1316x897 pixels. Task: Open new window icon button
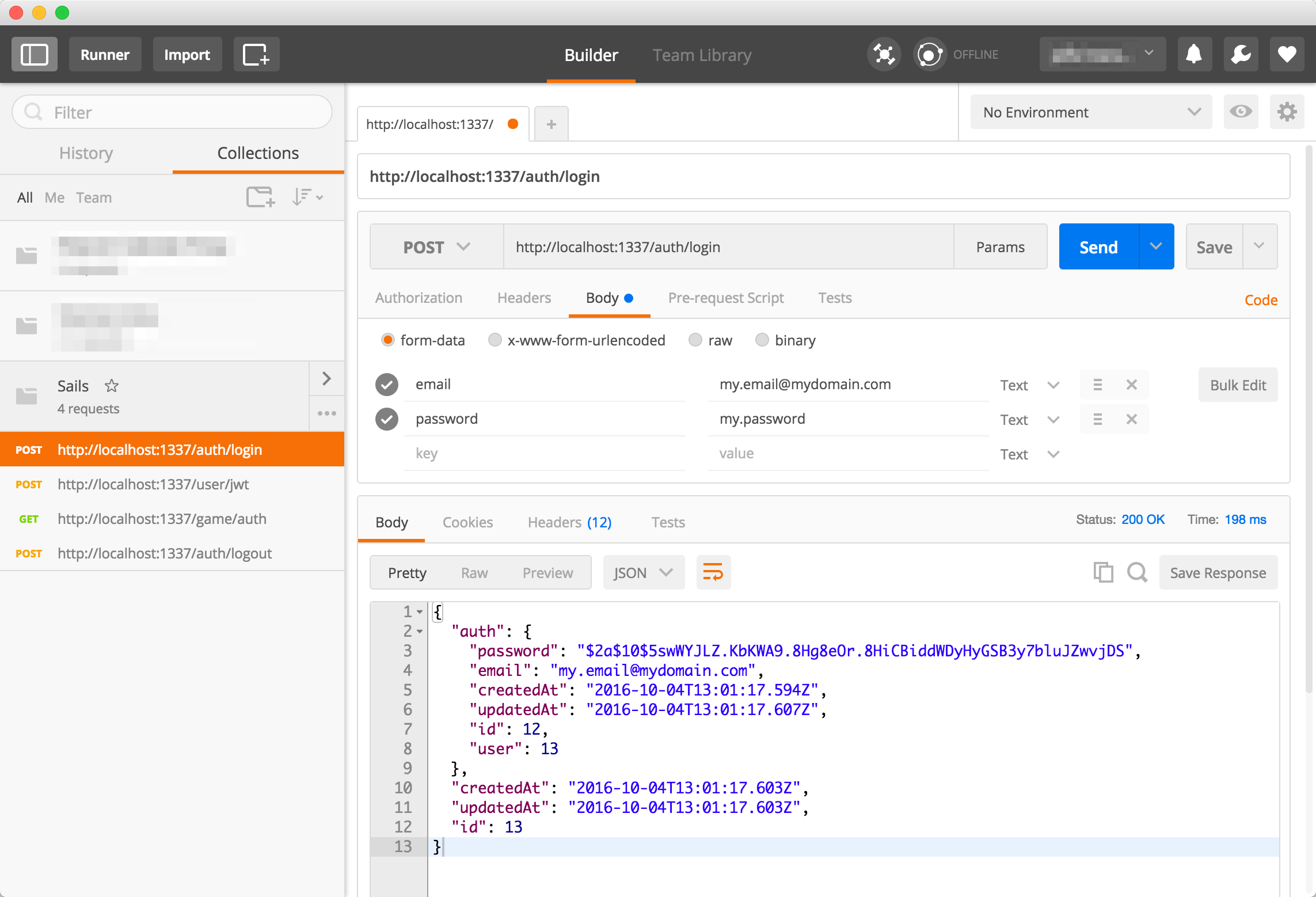[256, 55]
